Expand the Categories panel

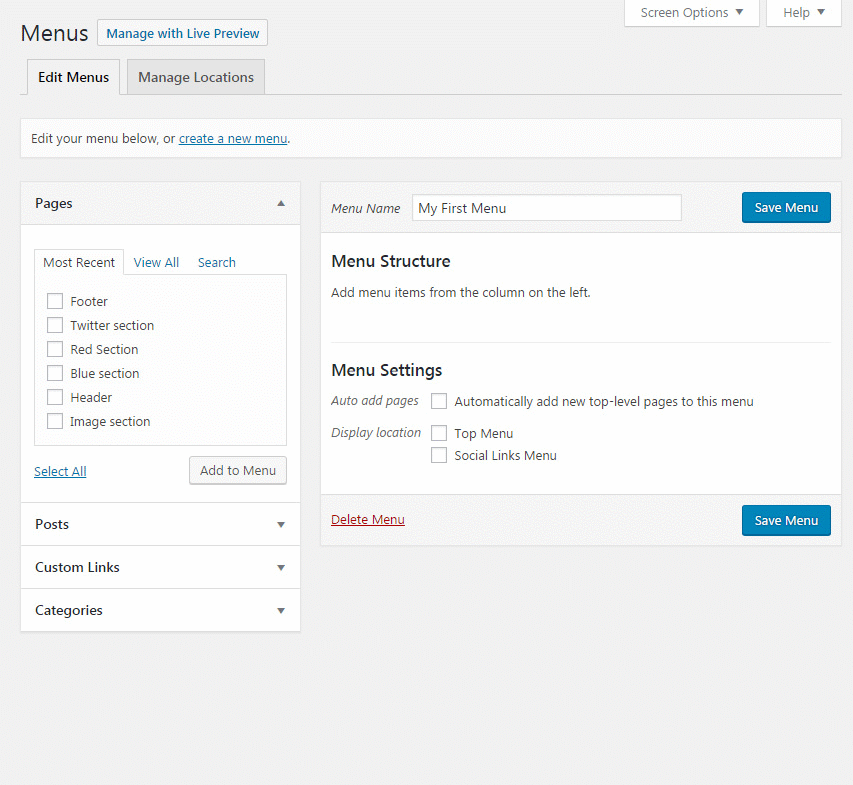pyautogui.click(x=281, y=610)
